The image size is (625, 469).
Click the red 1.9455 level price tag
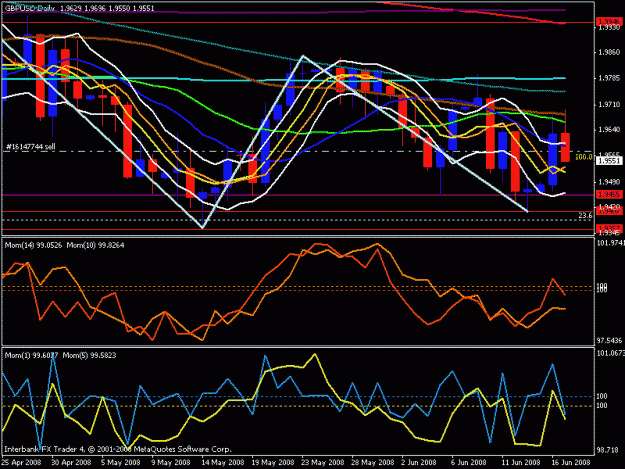[609, 194]
